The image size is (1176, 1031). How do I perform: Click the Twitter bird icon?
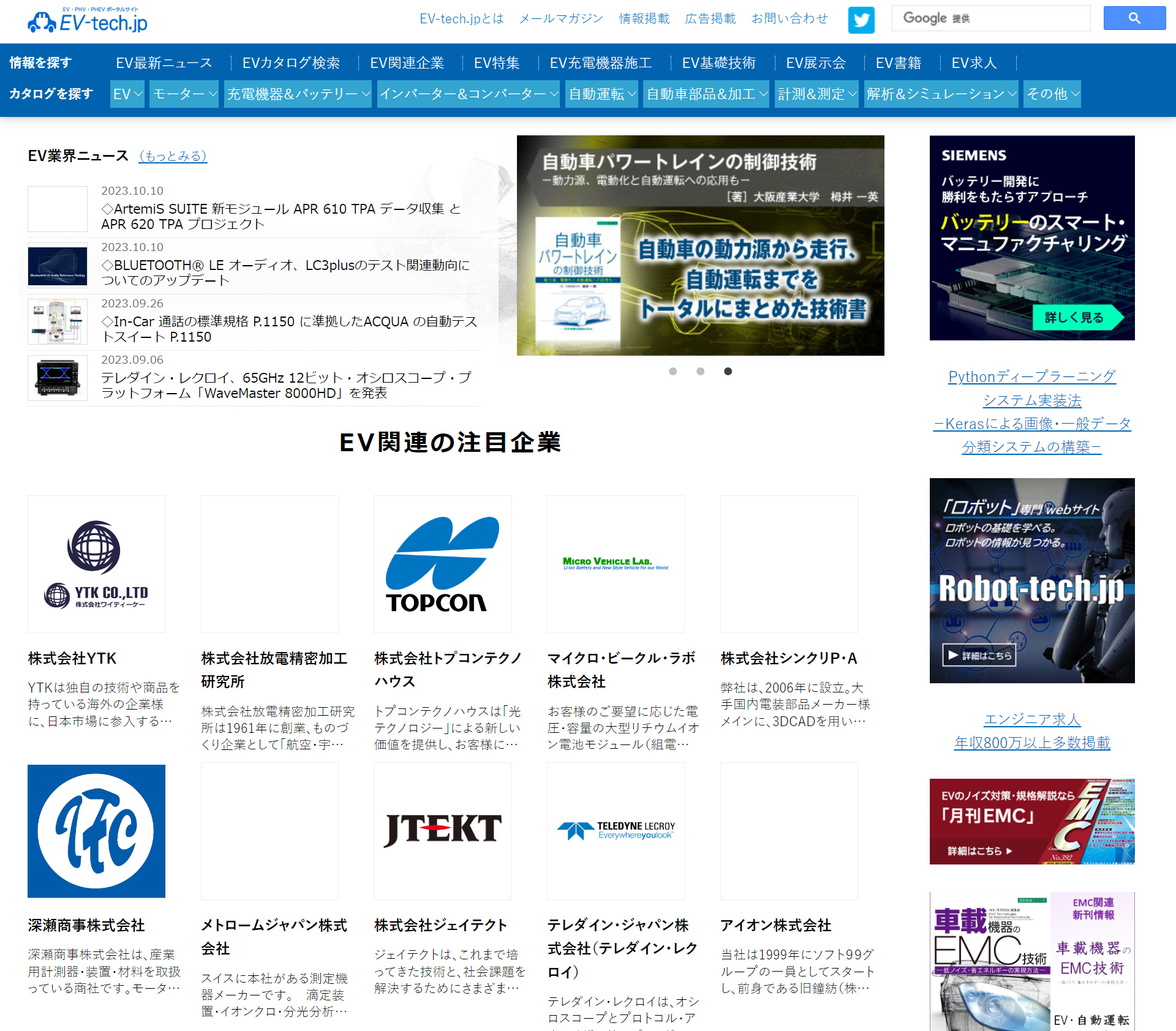[861, 20]
